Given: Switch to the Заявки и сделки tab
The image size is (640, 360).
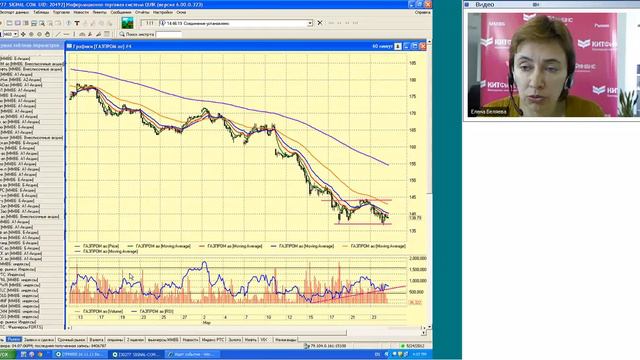Looking at the screenshot, I should (39, 339).
